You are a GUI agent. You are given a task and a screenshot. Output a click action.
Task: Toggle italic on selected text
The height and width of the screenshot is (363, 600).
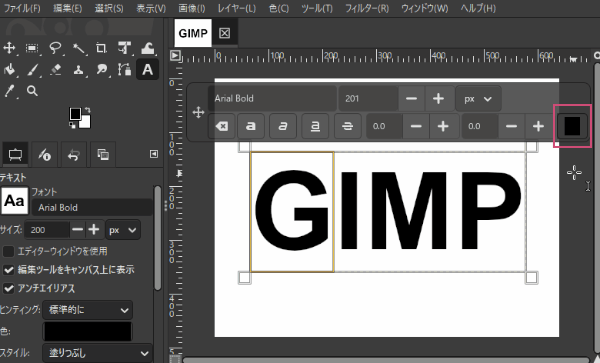tap(283, 126)
